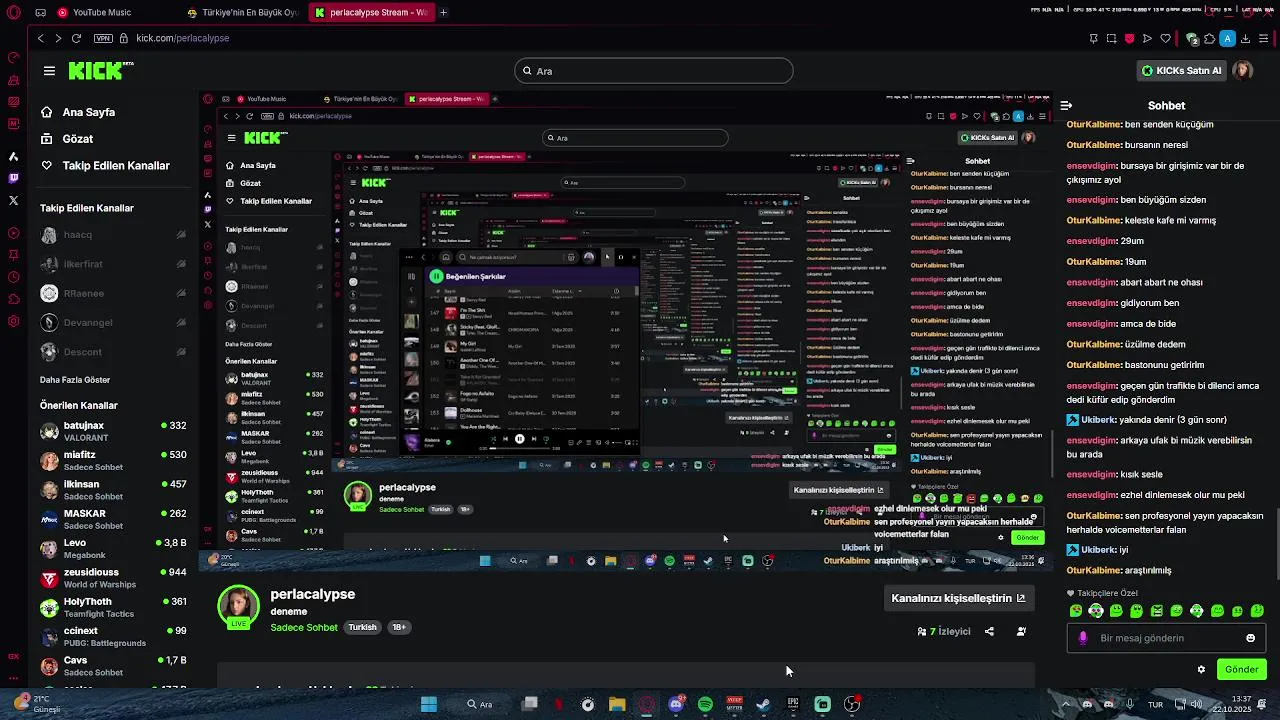The image size is (1280, 720).
Task: Select the Devanngel followed channel
Action: point(113,323)
